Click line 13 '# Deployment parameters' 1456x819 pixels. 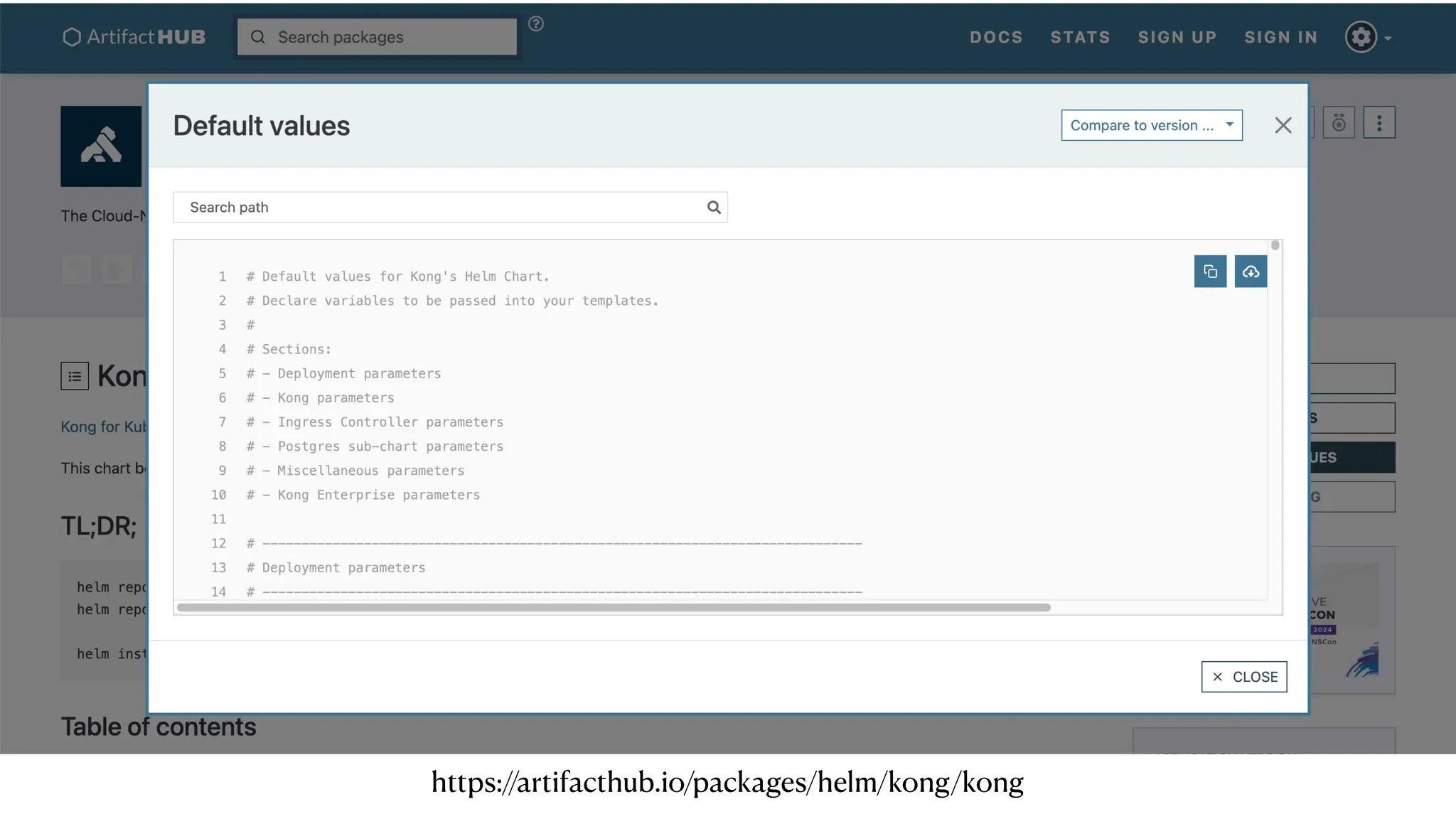click(x=336, y=568)
